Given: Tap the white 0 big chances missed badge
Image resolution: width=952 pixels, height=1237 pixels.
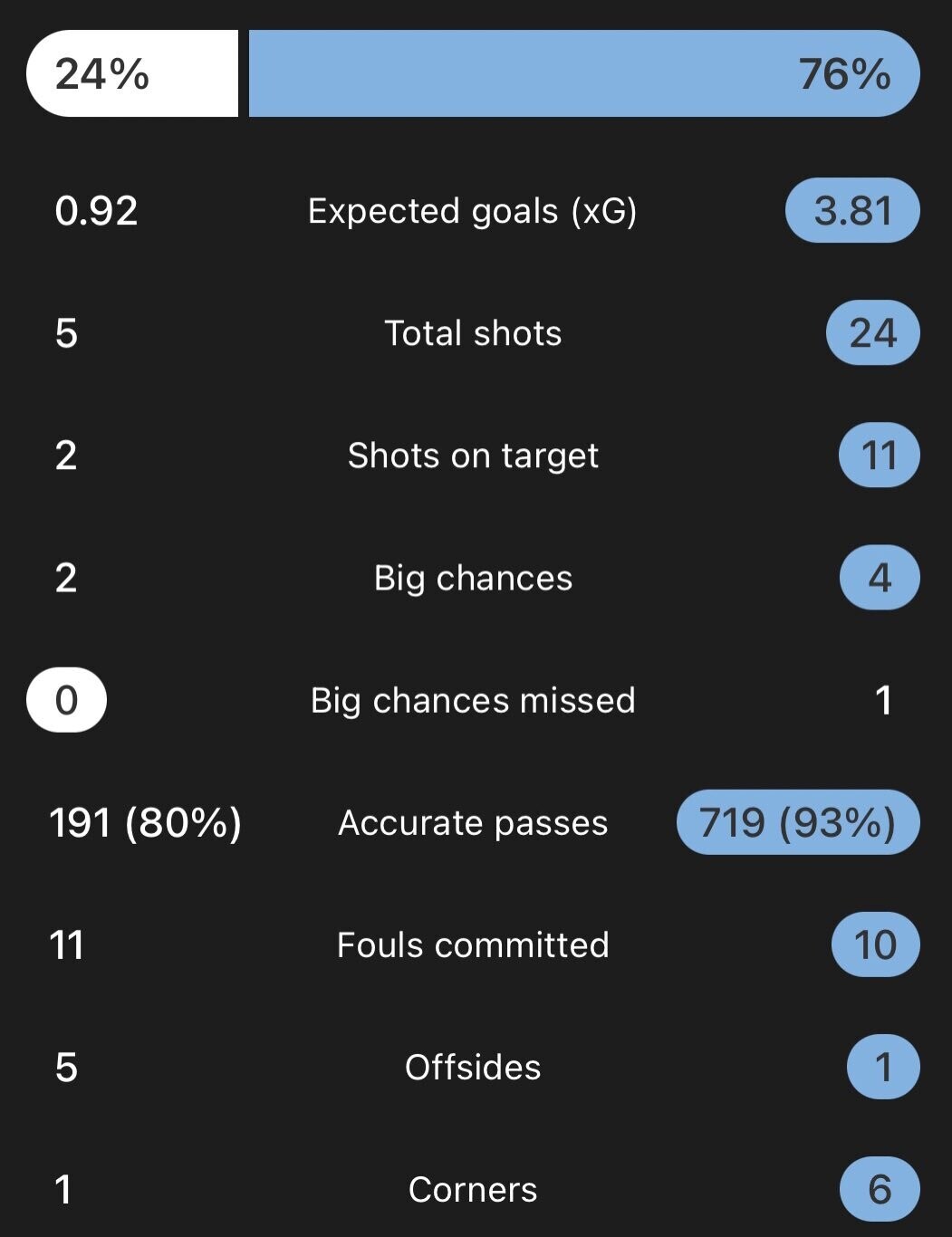Looking at the screenshot, I should pyautogui.click(x=67, y=700).
